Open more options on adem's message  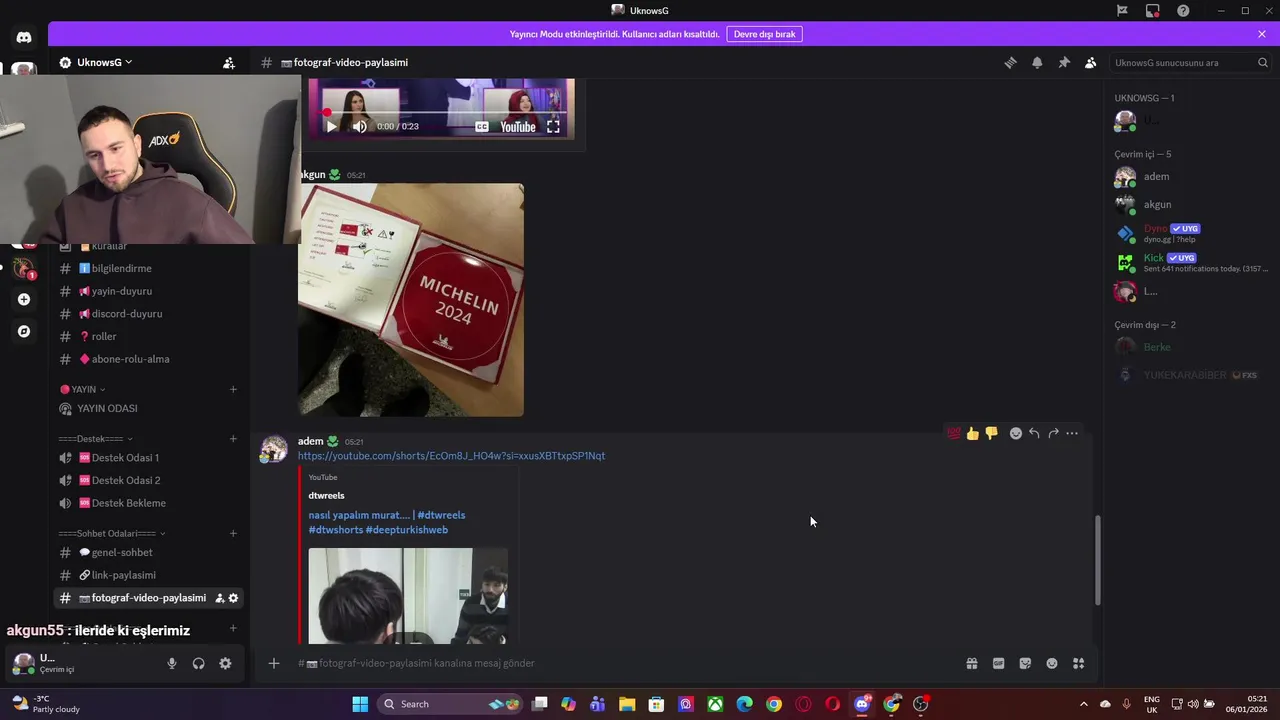[1072, 433]
